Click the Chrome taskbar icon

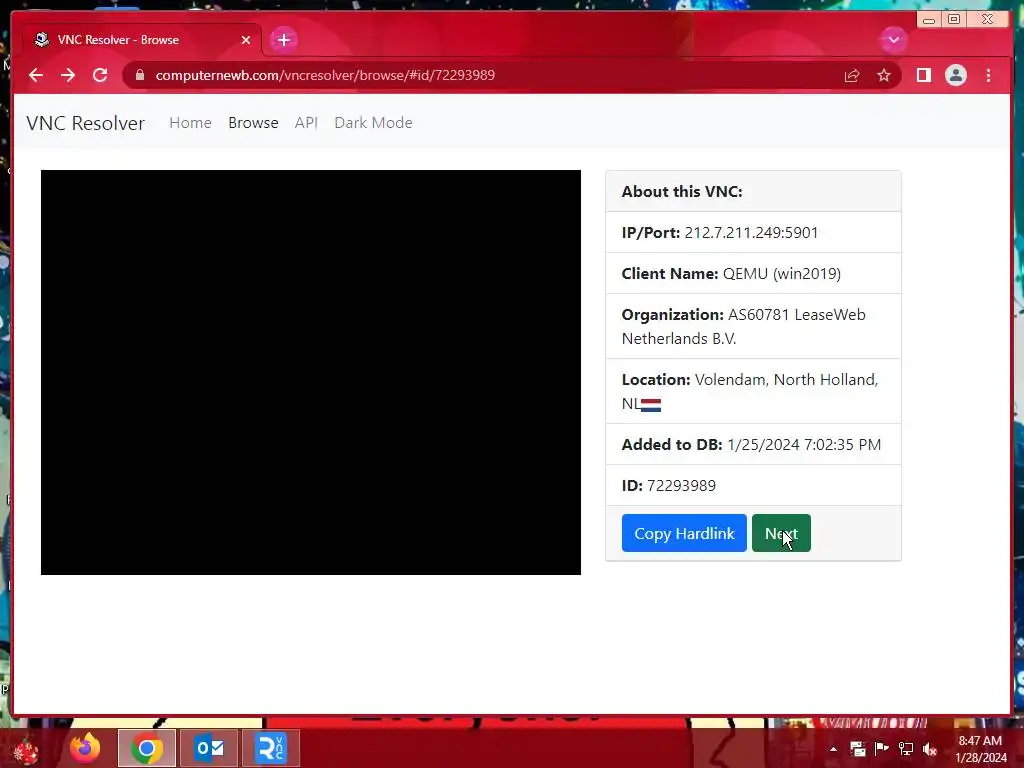click(x=147, y=748)
